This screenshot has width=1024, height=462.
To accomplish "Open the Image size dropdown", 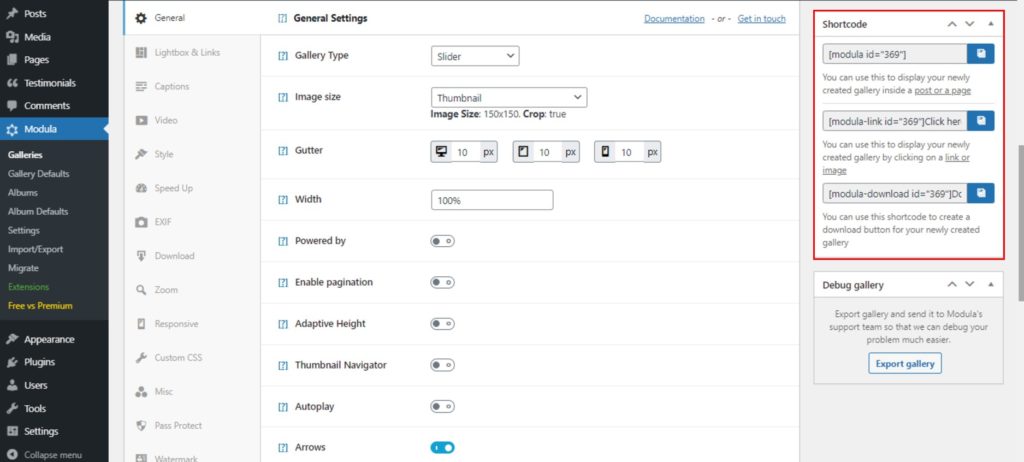I will click(509, 97).
